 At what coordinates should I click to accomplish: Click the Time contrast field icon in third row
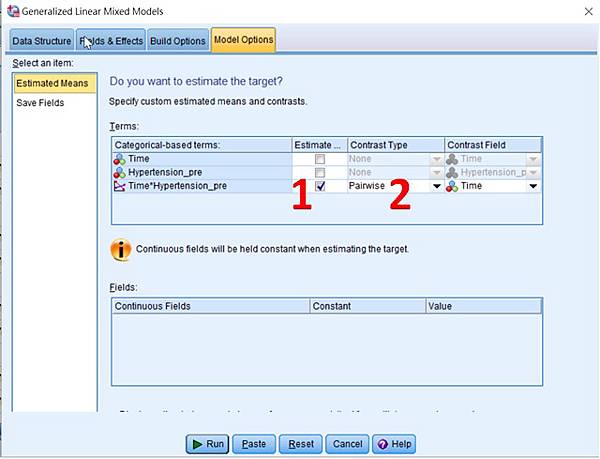coord(452,186)
